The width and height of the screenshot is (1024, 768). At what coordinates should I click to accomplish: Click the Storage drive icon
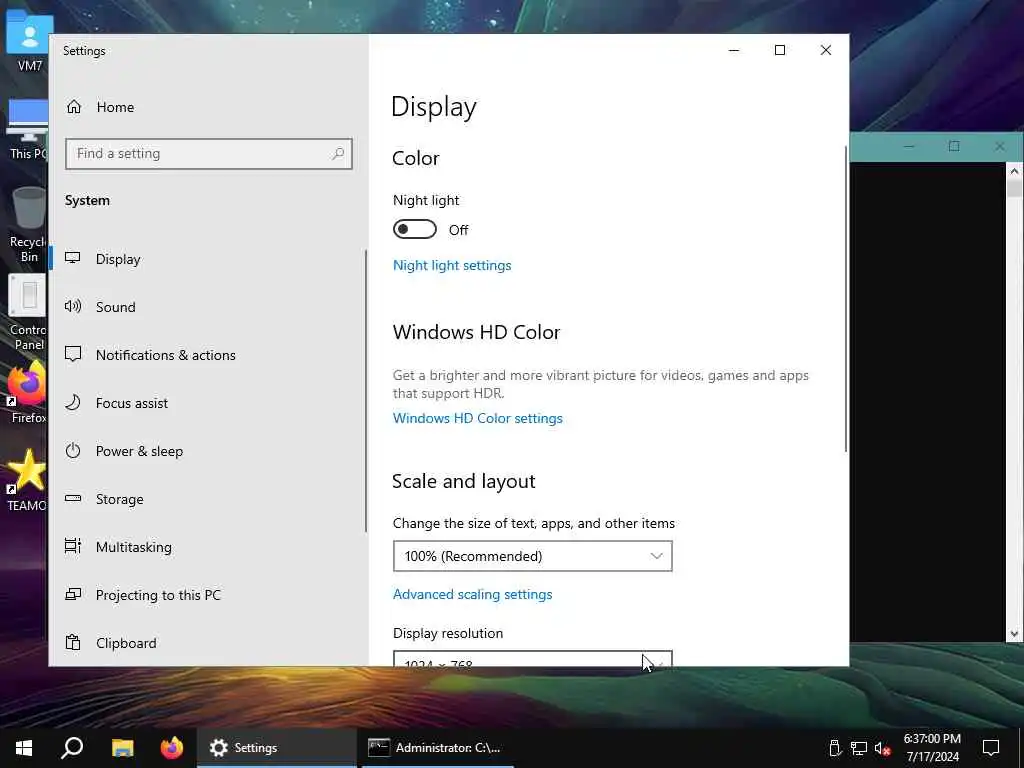click(x=72, y=498)
